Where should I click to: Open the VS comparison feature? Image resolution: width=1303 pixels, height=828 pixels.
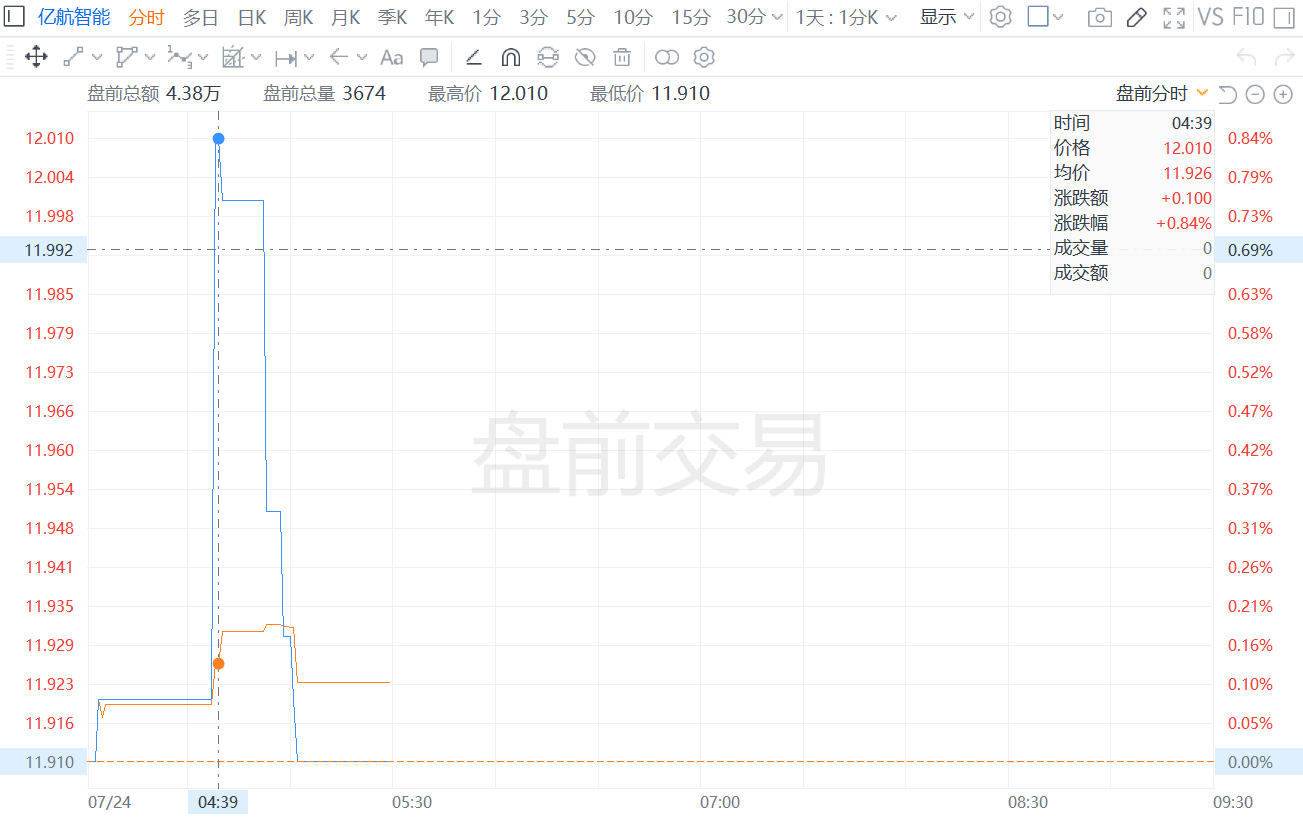coord(1211,17)
